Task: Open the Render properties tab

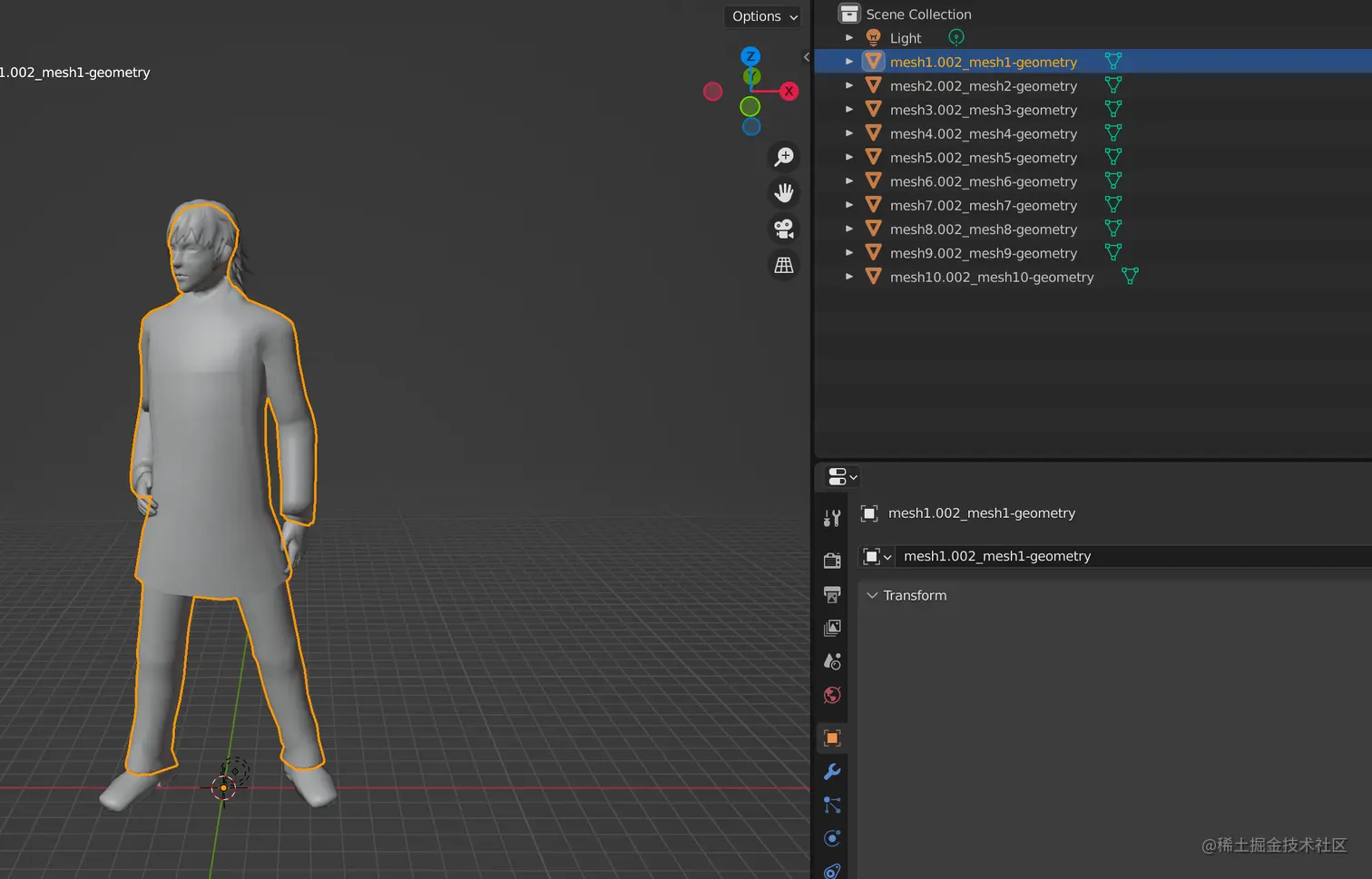Action: click(x=832, y=561)
